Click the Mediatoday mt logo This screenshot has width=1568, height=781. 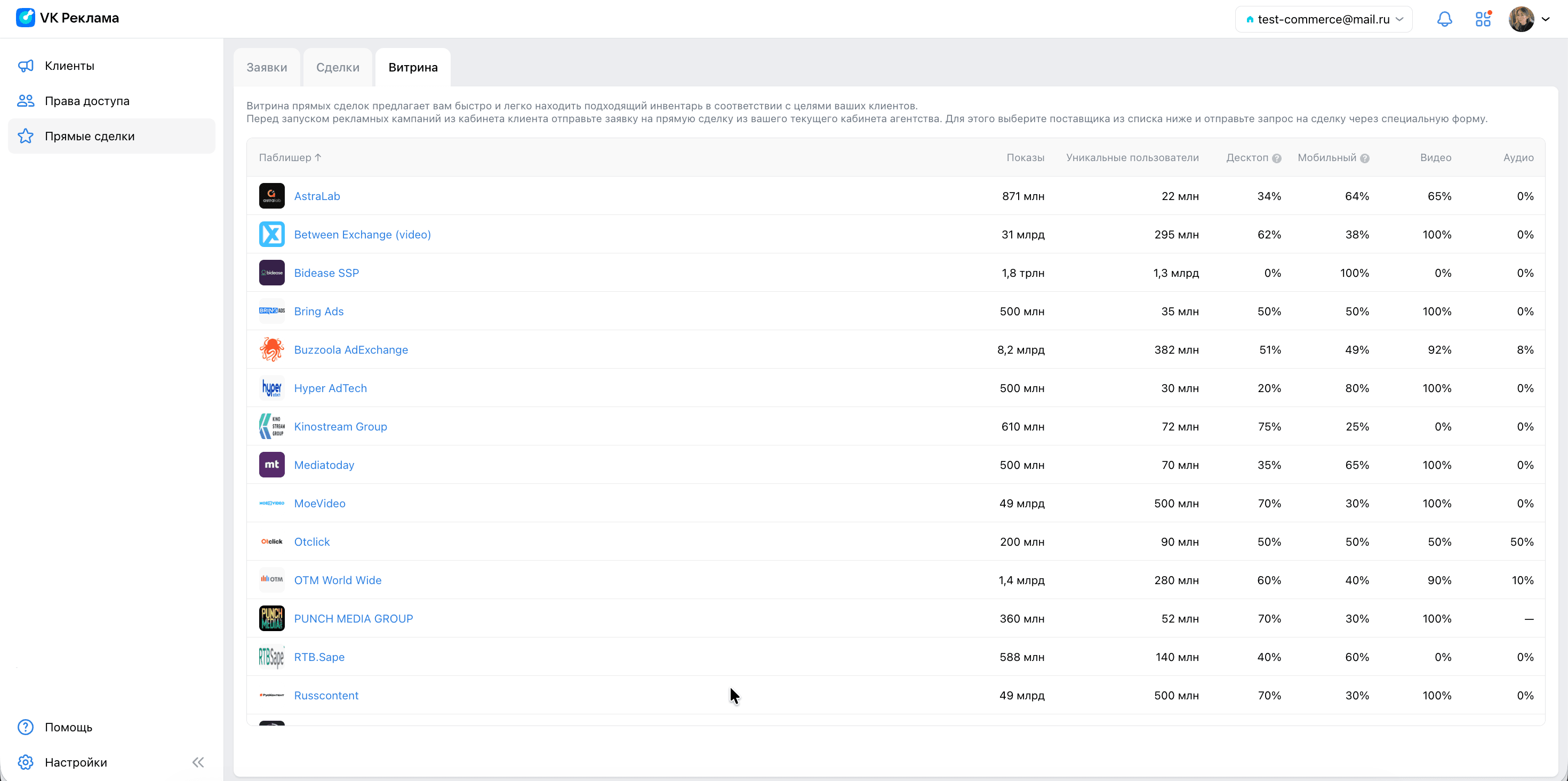click(271, 465)
